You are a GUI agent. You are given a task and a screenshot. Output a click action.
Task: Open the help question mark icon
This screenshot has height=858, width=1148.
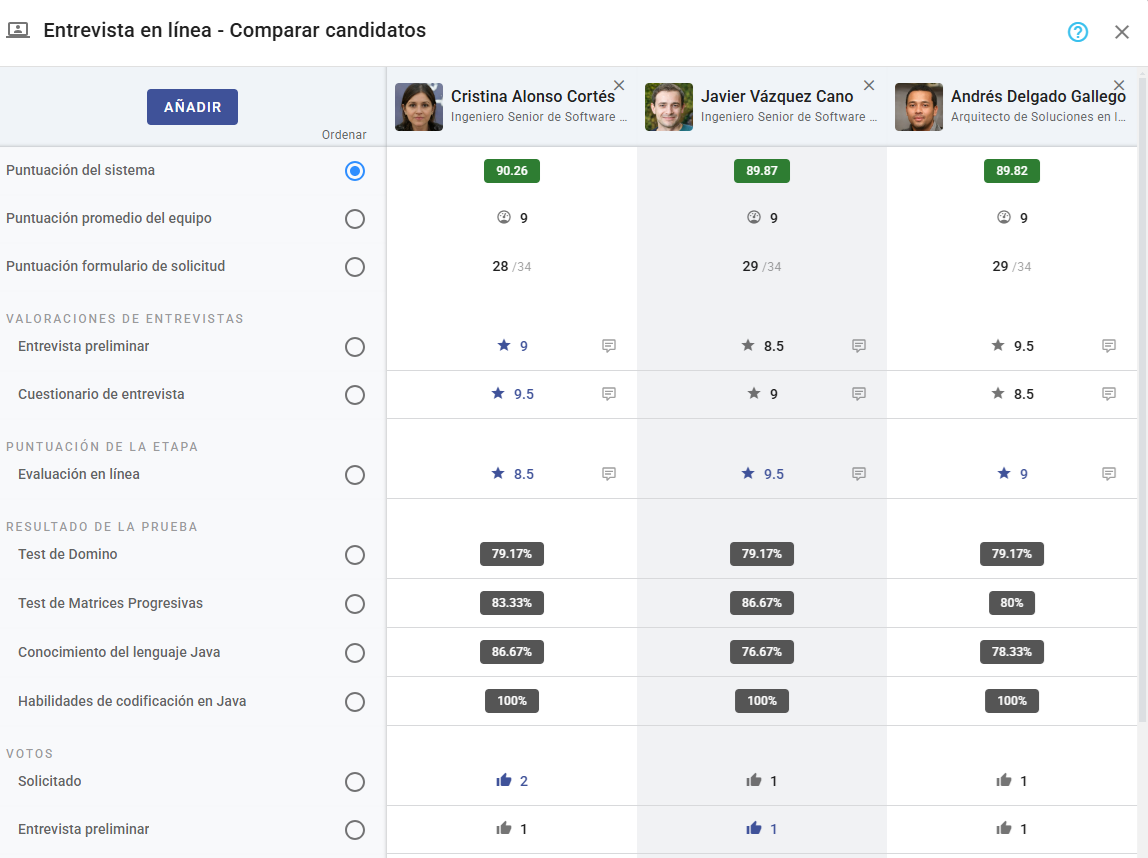(1077, 32)
